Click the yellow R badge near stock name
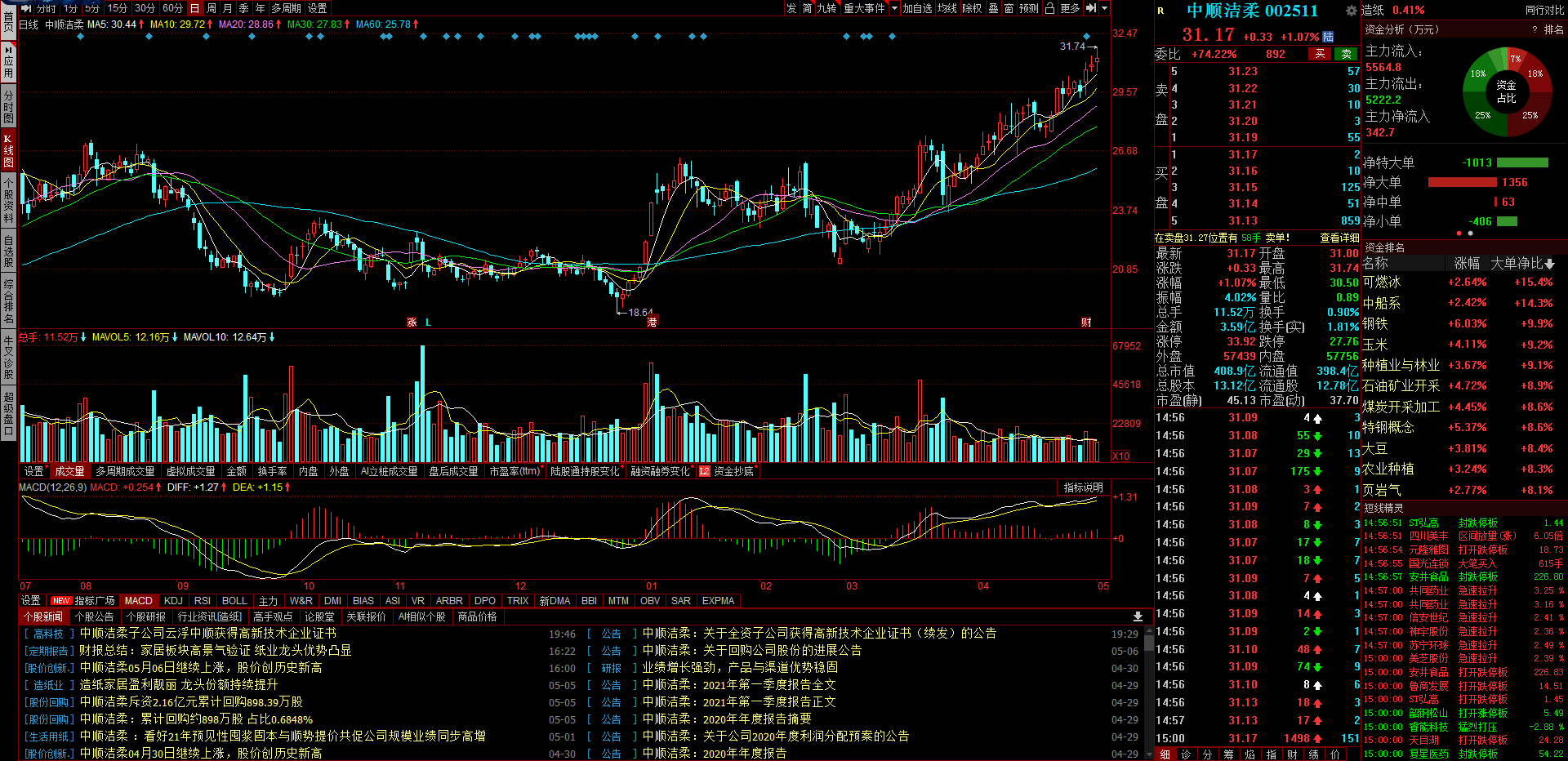Image resolution: width=1568 pixels, height=761 pixels. 1160,11
